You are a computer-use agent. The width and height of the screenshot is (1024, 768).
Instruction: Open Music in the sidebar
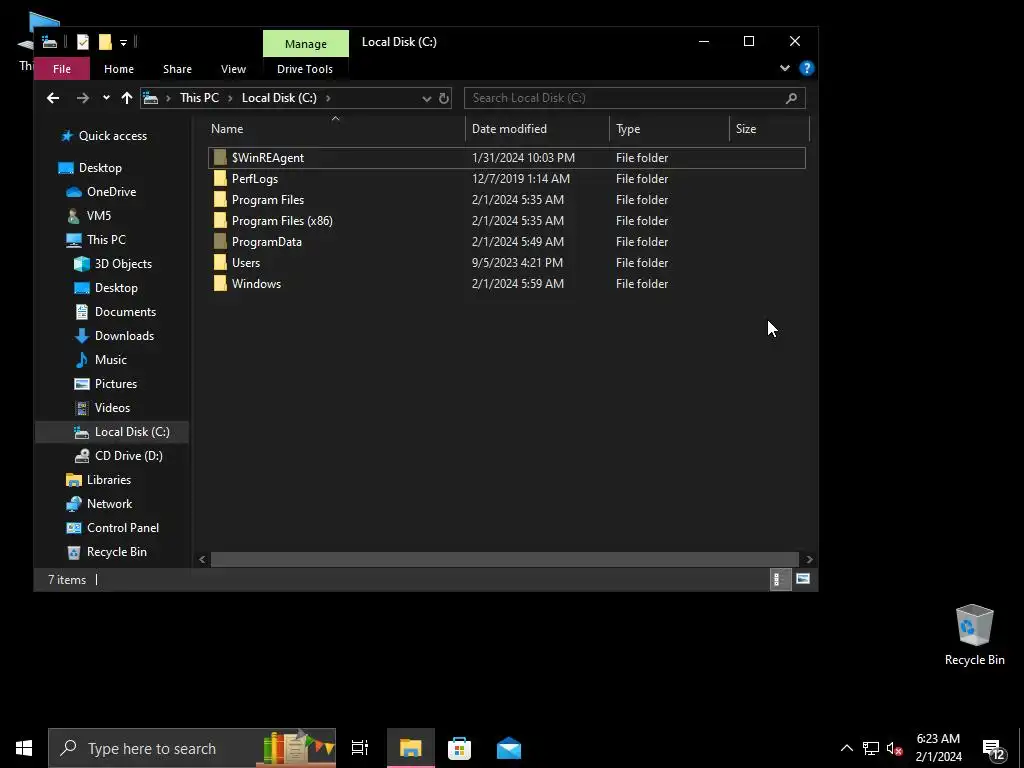coord(110,360)
